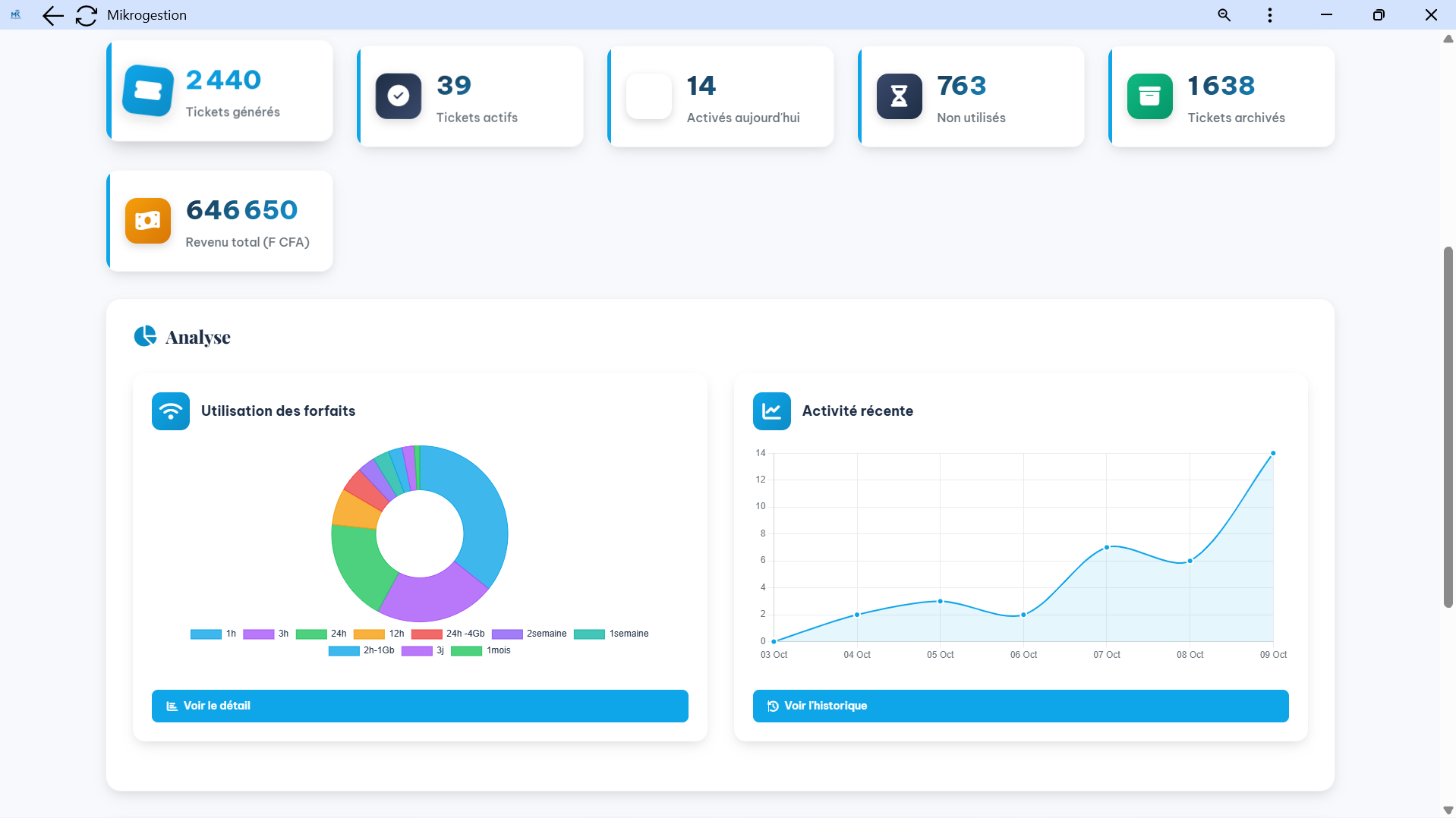Reload the page with refresh icon
The height and width of the screenshot is (818, 1456).
coord(87,15)
